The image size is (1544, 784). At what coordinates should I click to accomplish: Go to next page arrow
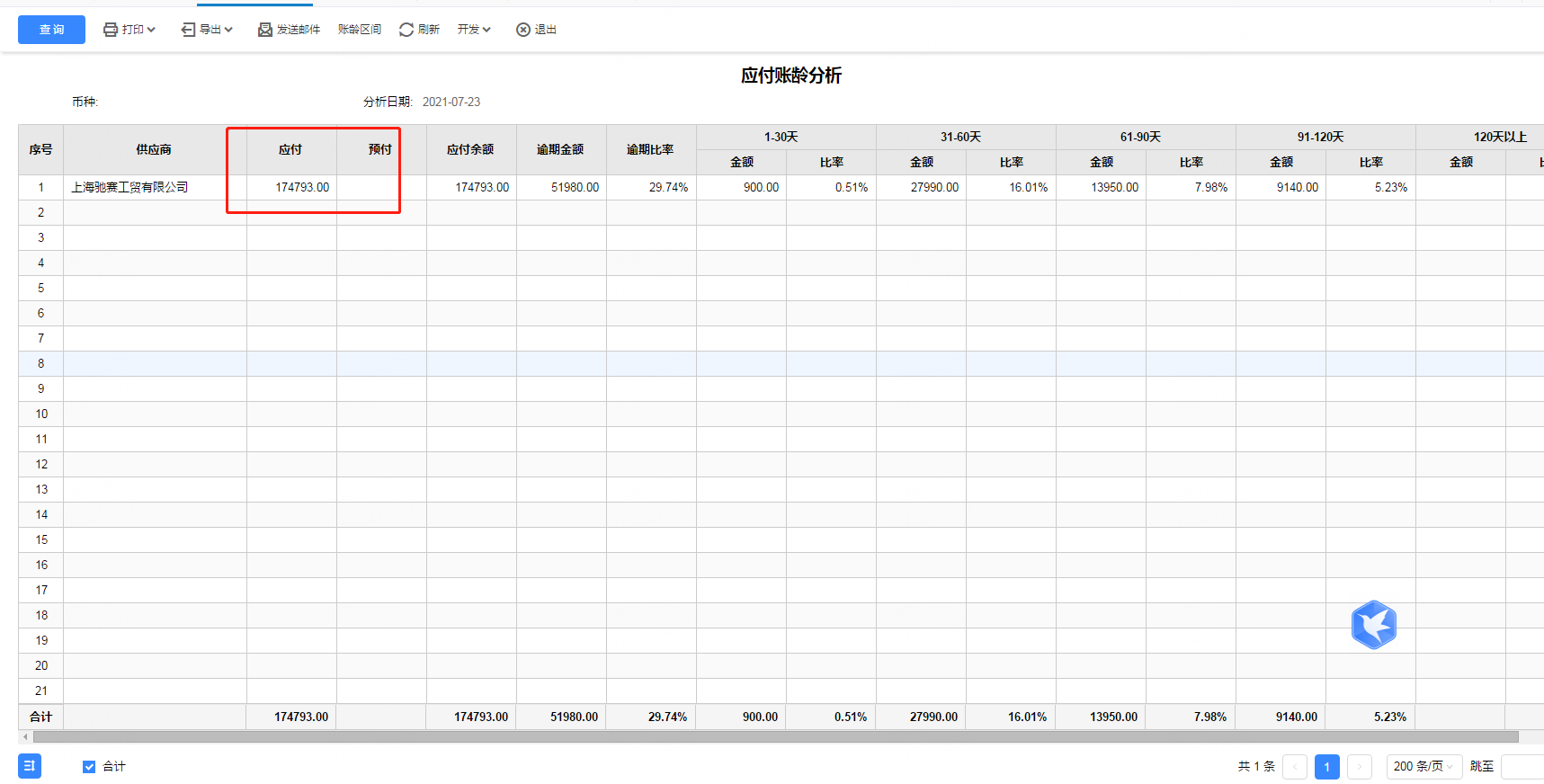click(x=1360, y=767)
